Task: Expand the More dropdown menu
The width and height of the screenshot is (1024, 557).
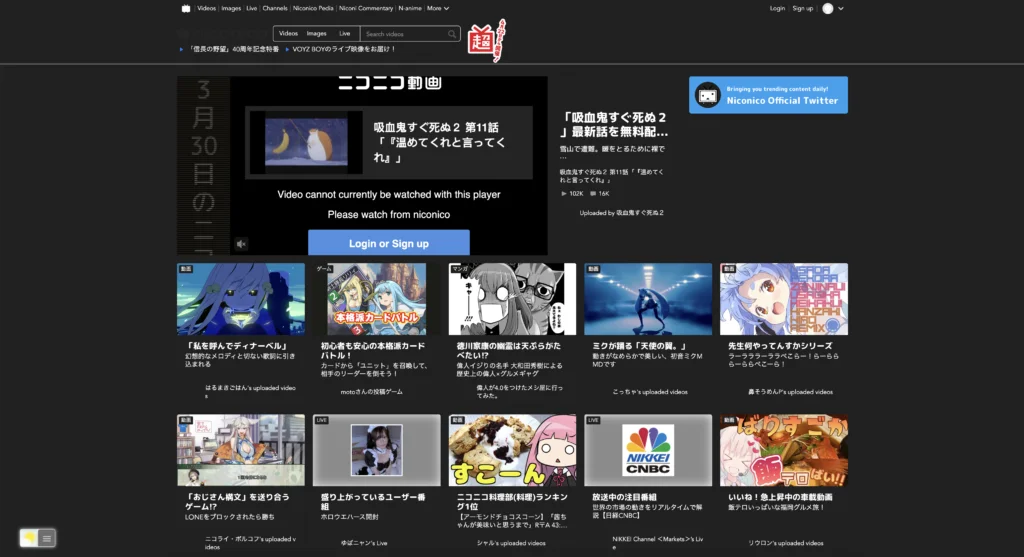Action: pyautogui.click(x=438, y=8)
